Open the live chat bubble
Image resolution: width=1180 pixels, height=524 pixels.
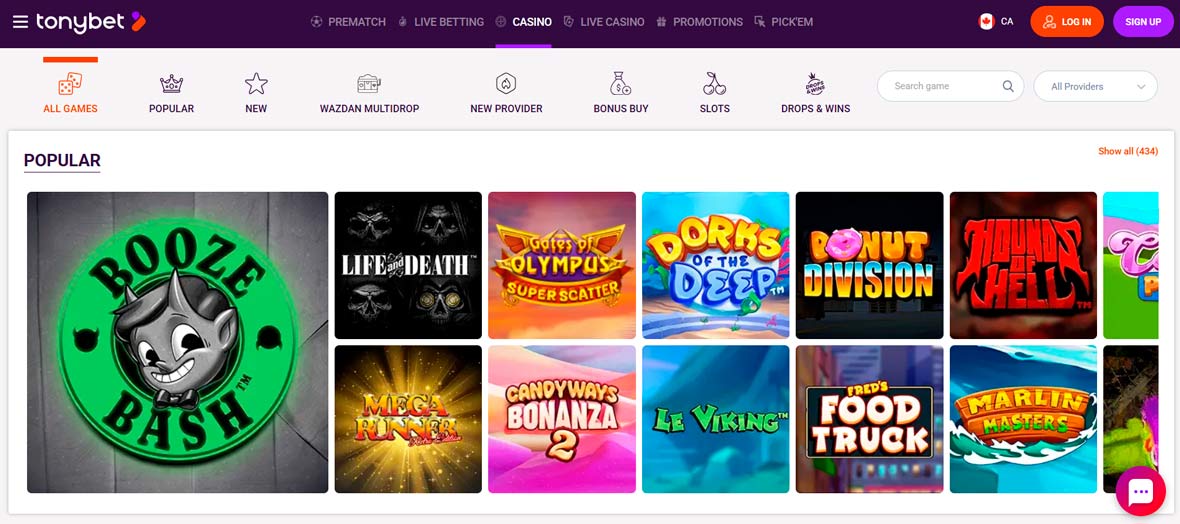(1140, 492)
